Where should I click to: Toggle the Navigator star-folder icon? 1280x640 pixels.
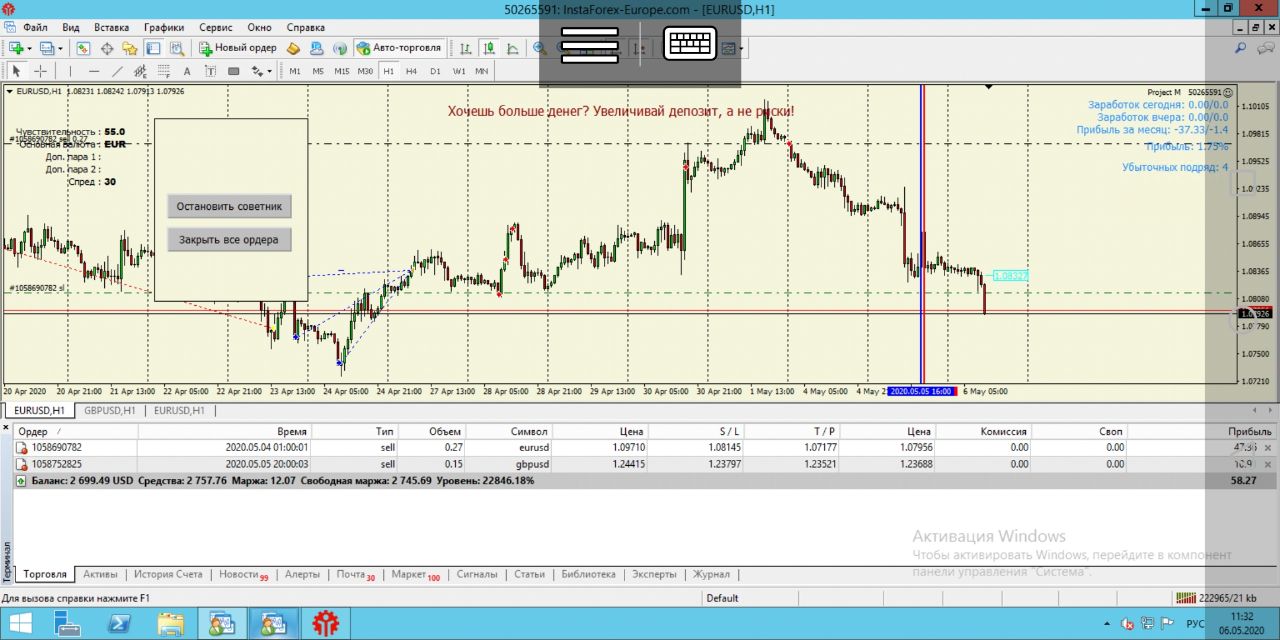pyautogui.click(x=129, y=48)
